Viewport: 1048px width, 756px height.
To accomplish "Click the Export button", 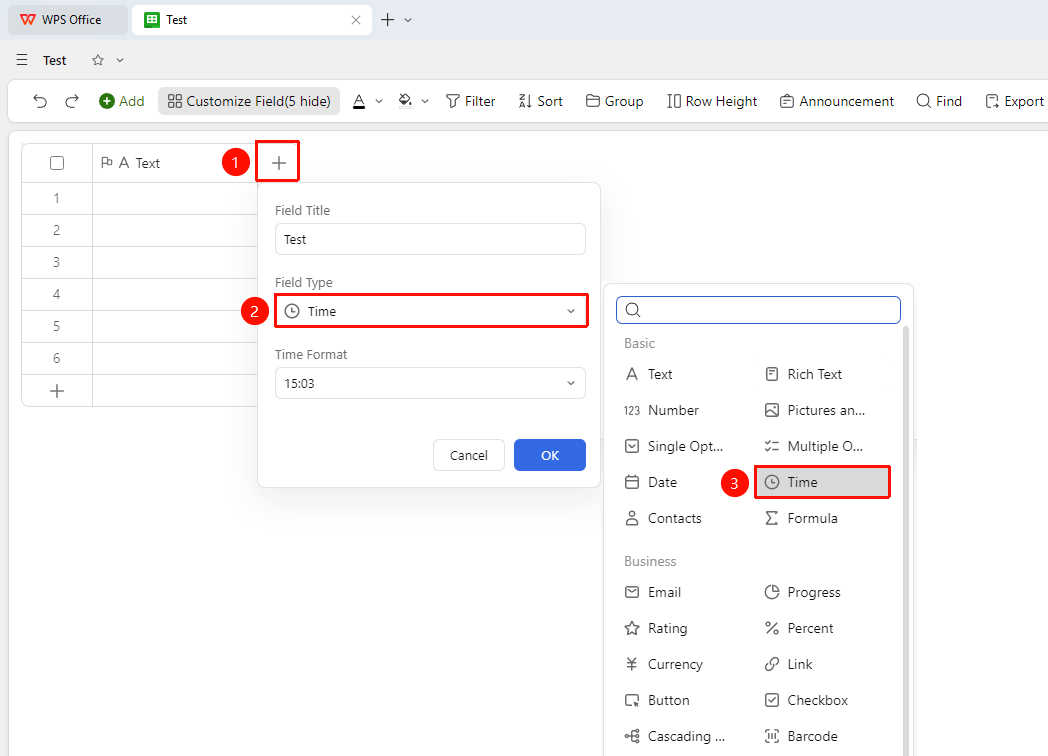I will 1014,101.
